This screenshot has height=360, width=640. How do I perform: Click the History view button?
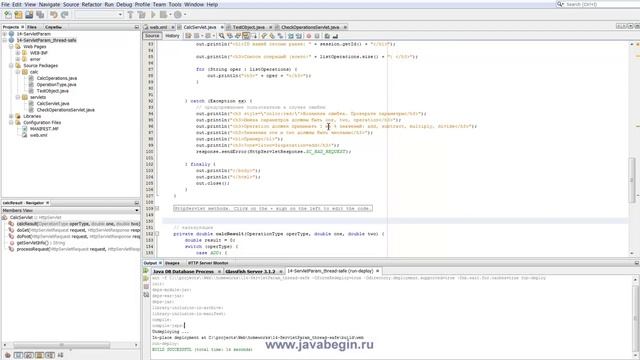point(172,36)
